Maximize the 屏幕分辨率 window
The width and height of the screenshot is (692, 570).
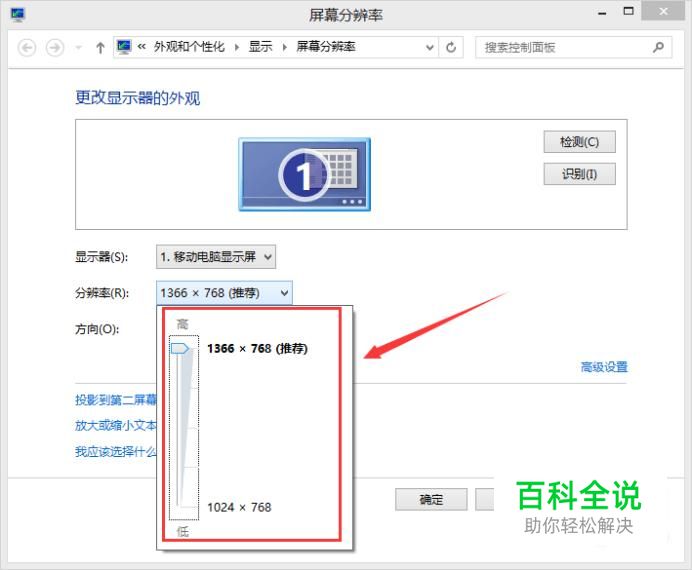pos(628,11)
